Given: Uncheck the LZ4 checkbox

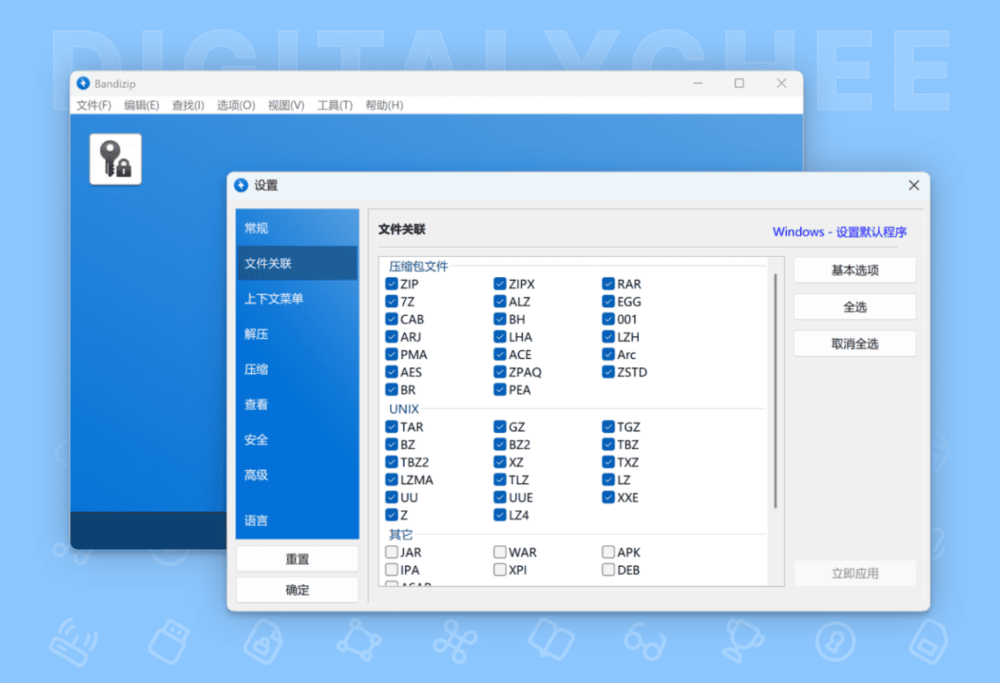Looking at the screenshot, I should click(x=500, y=515).
